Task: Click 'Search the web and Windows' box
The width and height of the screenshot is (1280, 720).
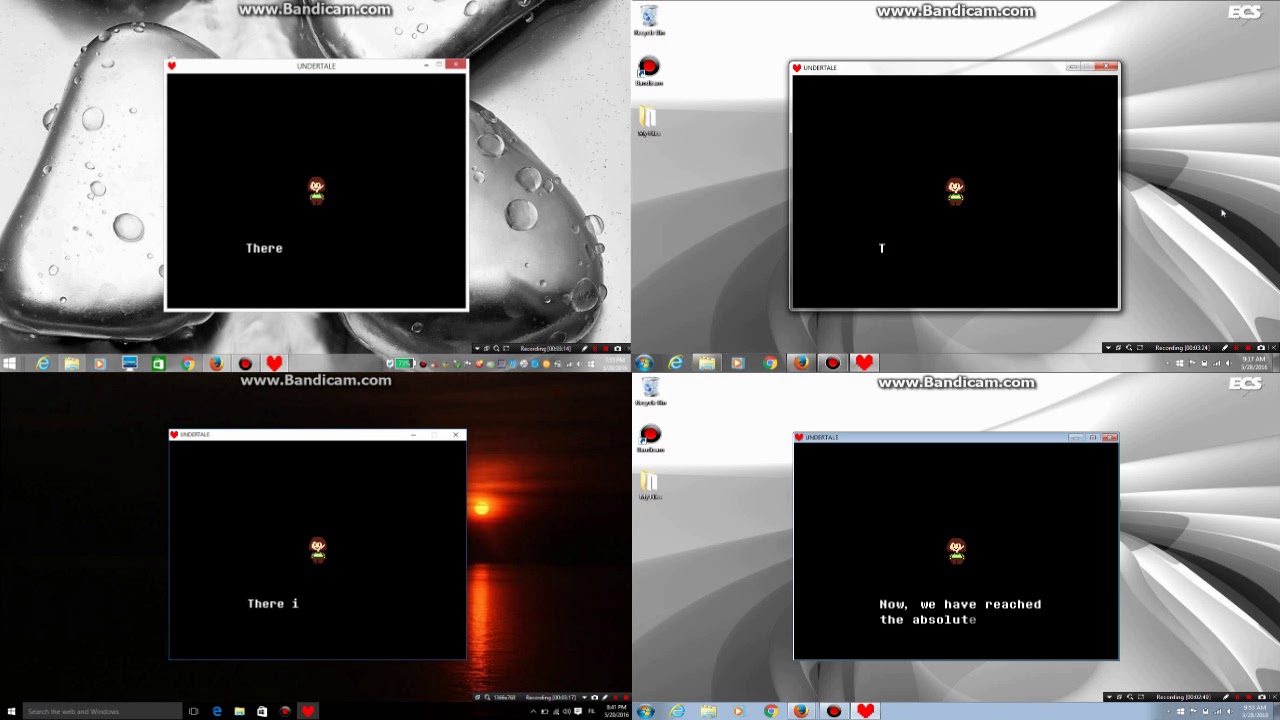Action: 102,712
